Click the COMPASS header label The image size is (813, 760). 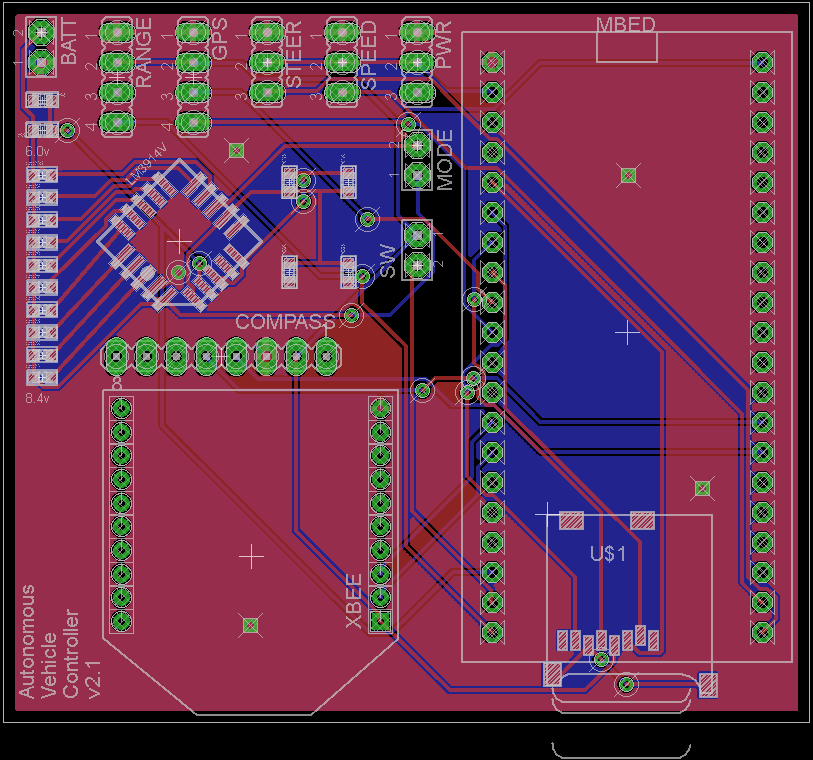(x=285, y=322)
